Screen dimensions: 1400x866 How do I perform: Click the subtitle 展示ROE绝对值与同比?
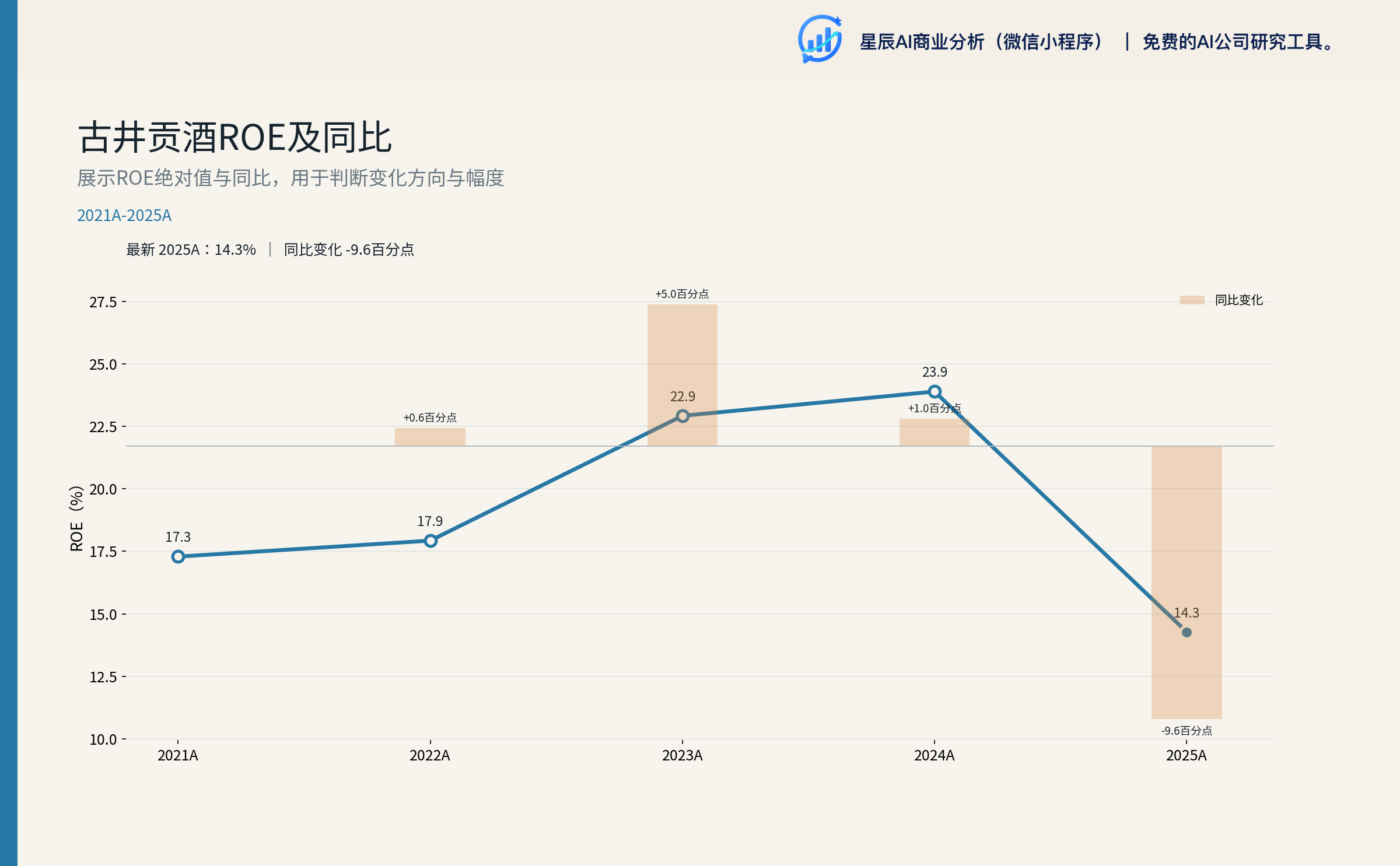tap(290, 178)
